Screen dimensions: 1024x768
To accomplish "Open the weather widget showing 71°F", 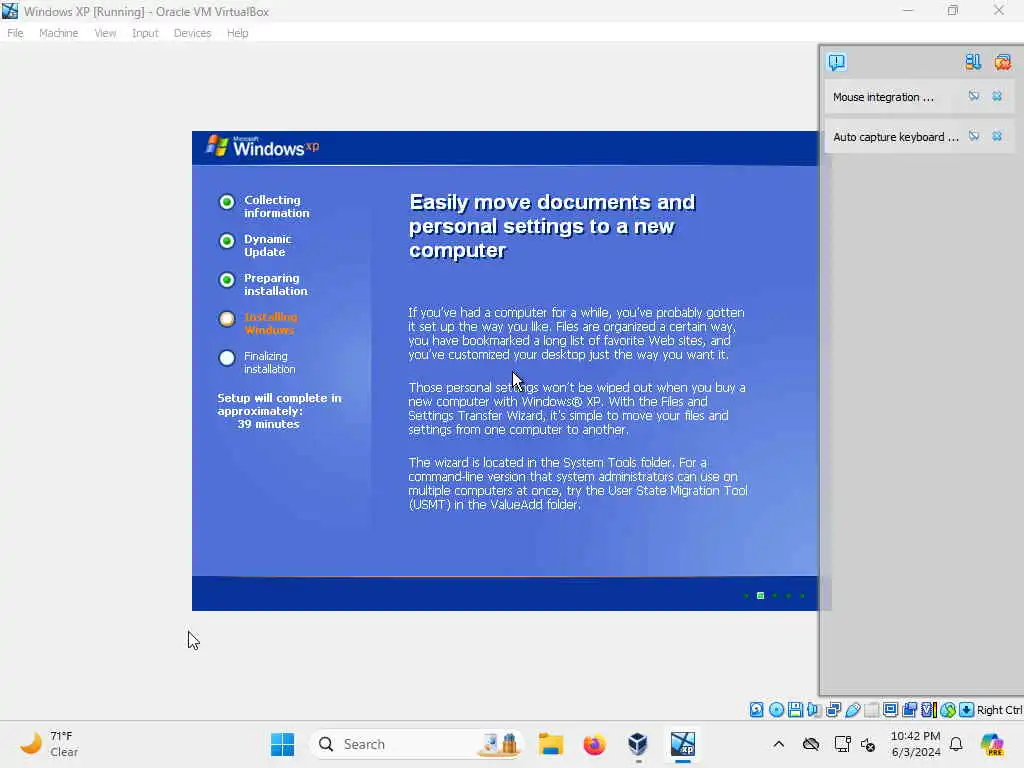I will pos(49,744).
